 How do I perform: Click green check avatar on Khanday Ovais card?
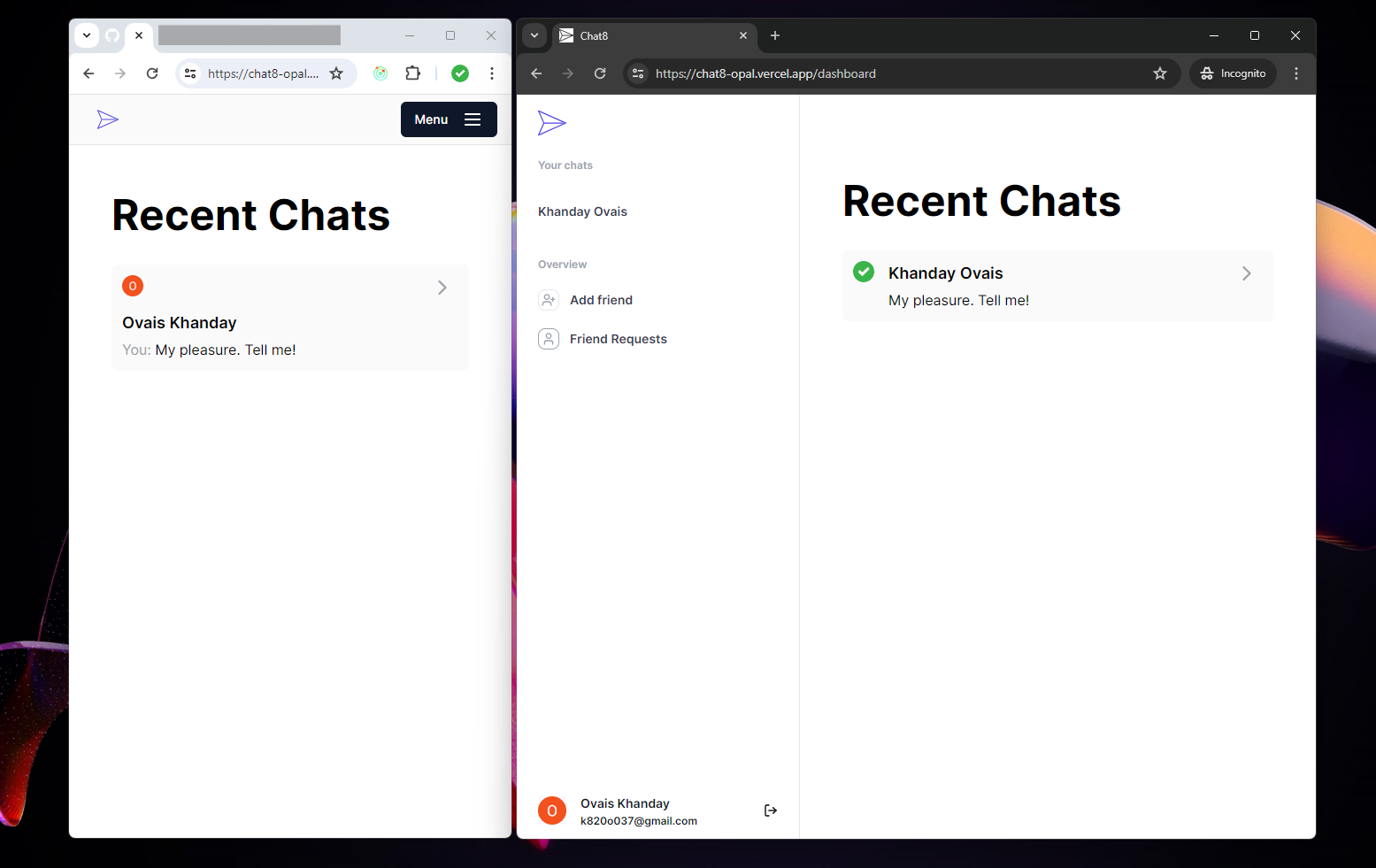[x=864, y=272]
